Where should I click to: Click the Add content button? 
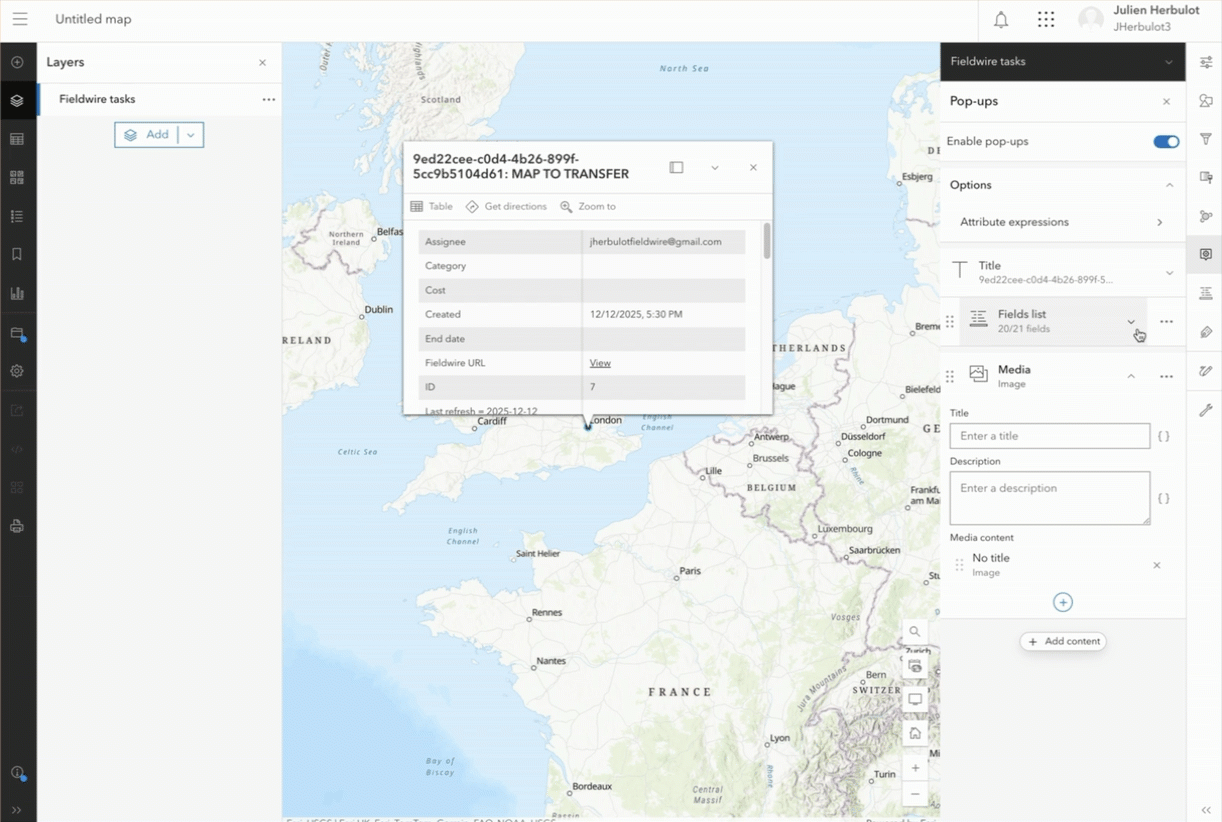coord(1063,642)
